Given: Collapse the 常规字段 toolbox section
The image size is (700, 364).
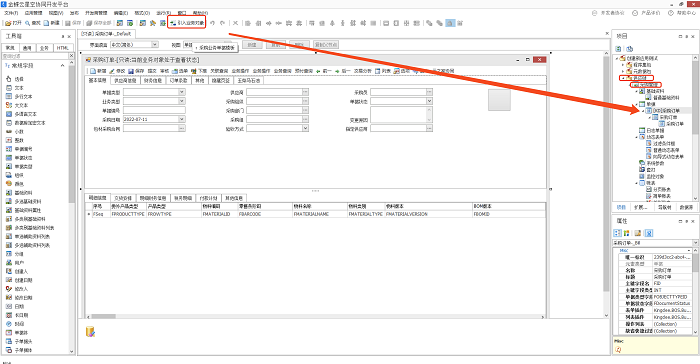Looking at the screenshot, I should (x=62, y=66).
